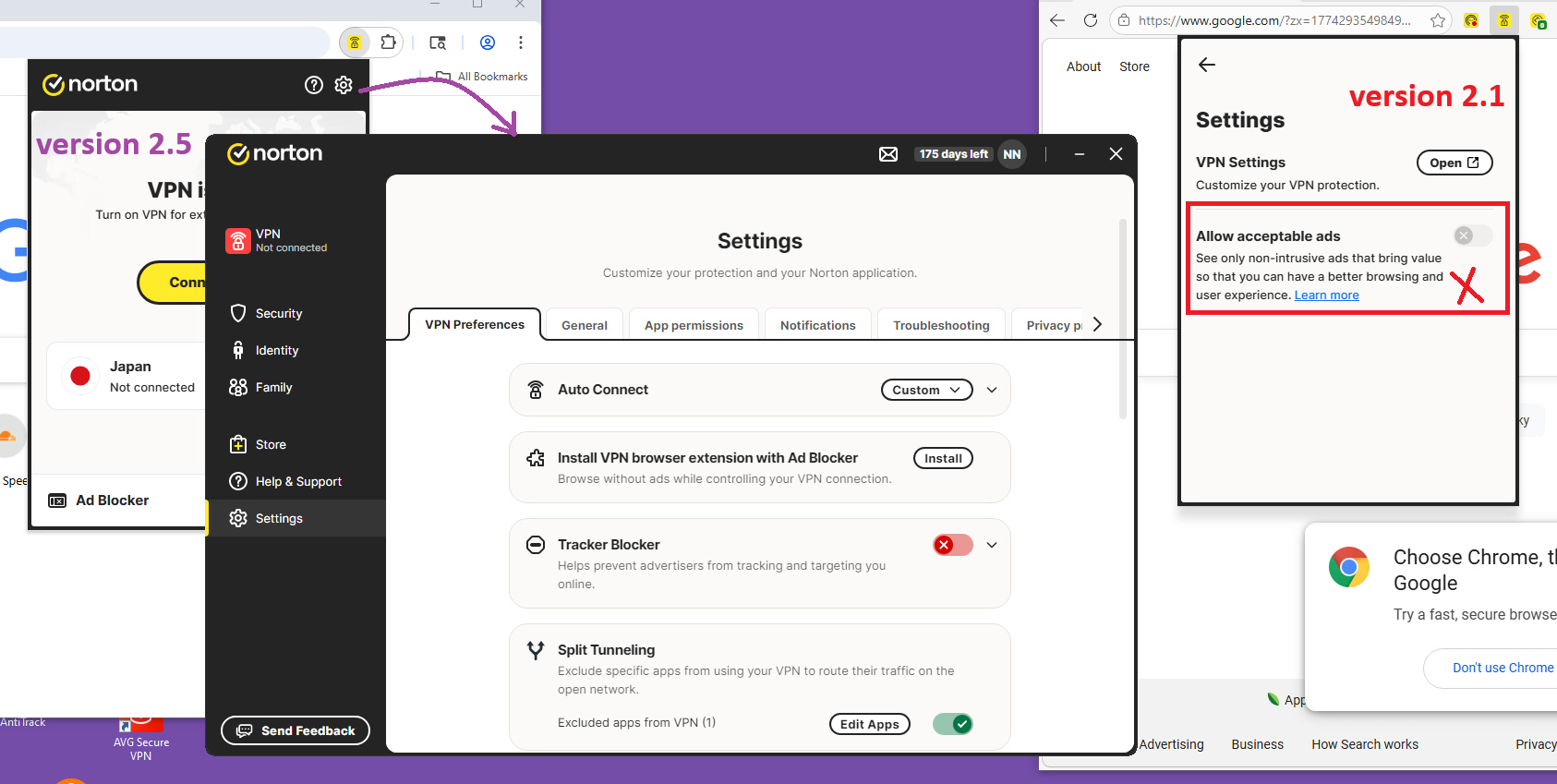Select the Notifications tab

tap(818, 325)
